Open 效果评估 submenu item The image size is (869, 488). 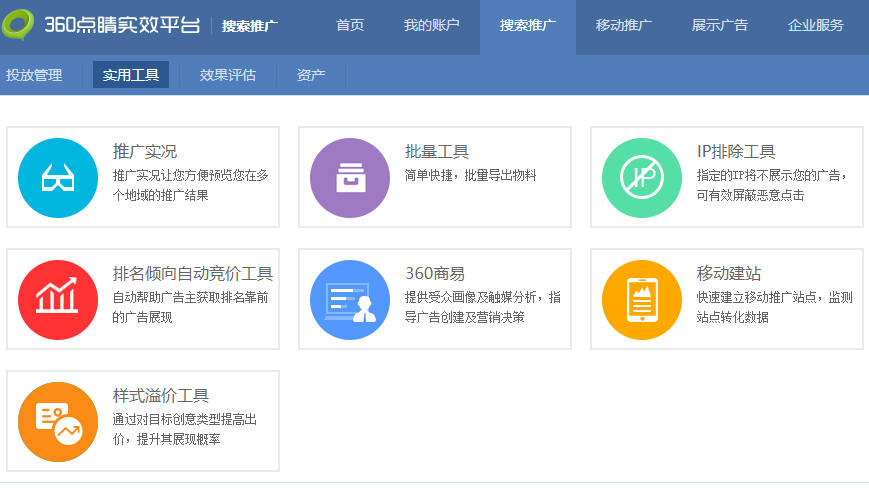(228, 75)
